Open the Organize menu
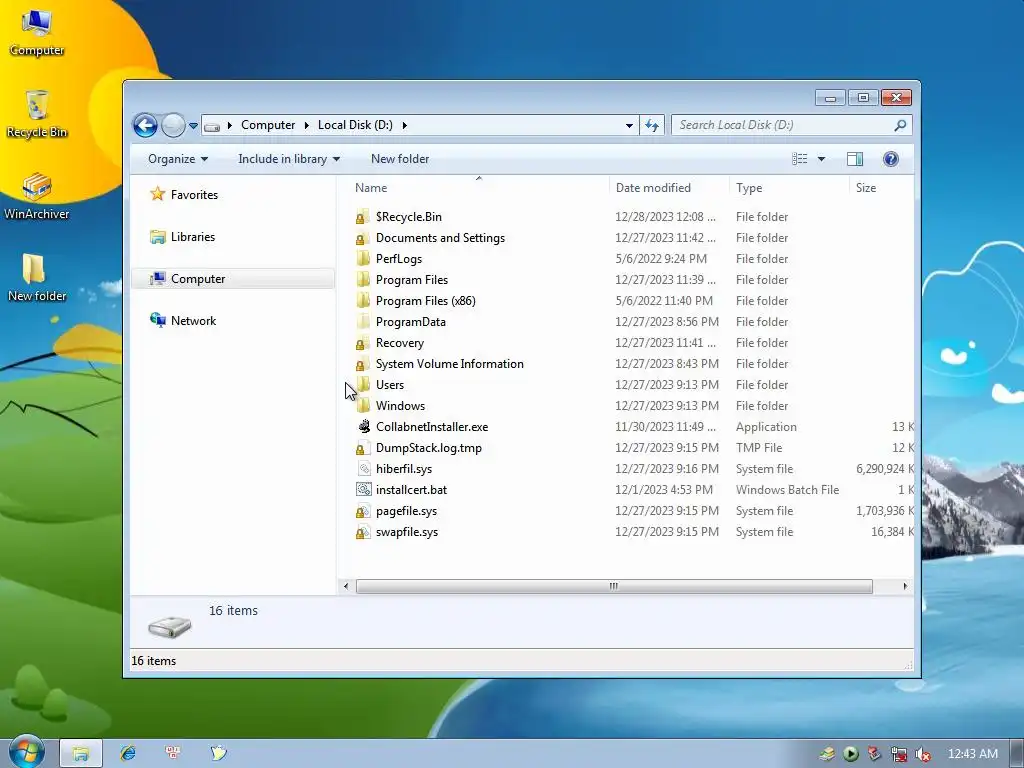The image size is (1024, 768). (178, 159)
